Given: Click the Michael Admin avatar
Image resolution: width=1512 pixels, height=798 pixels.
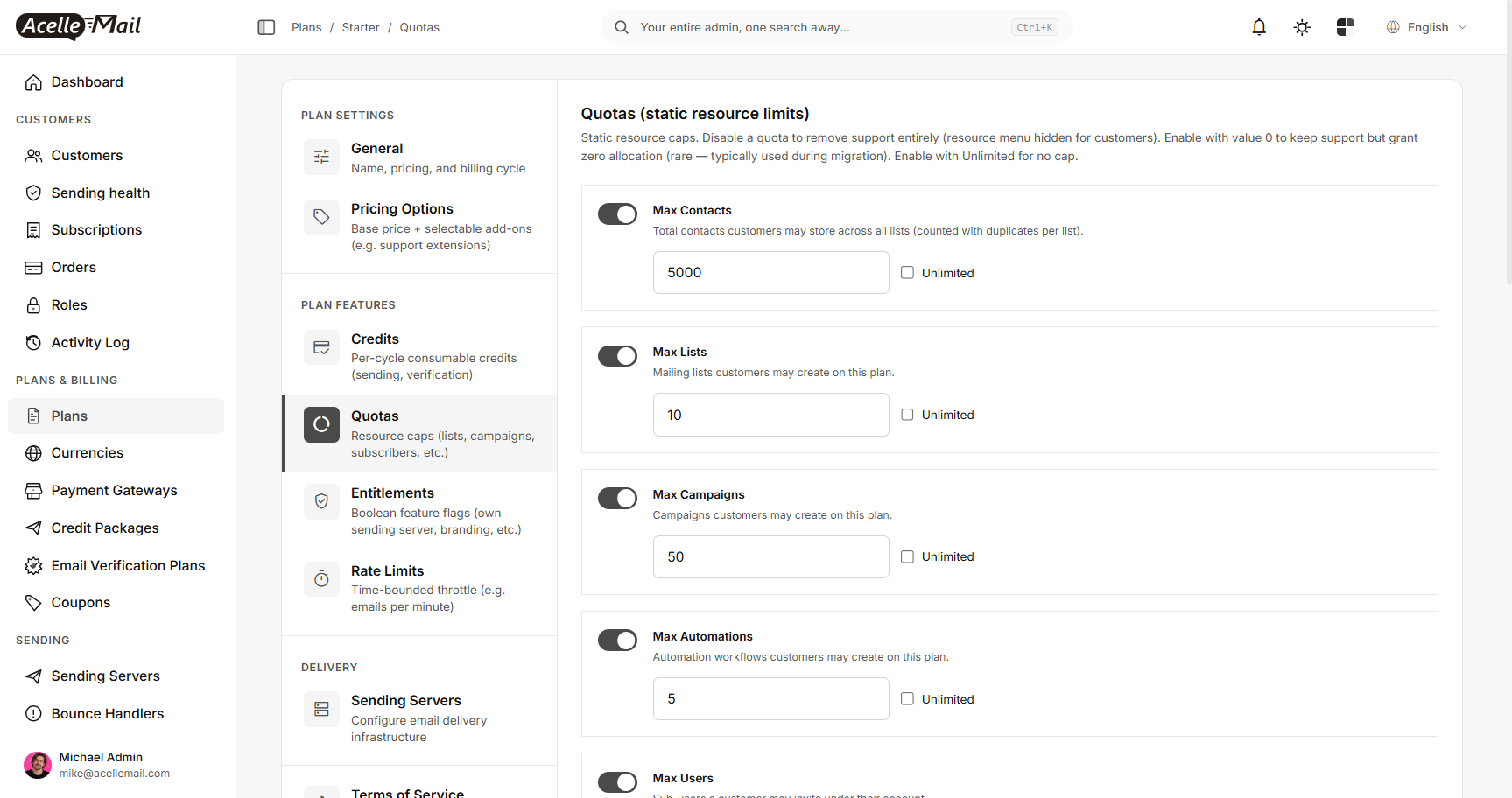Looking at the screenshot, I should click(x=38, y=765).
